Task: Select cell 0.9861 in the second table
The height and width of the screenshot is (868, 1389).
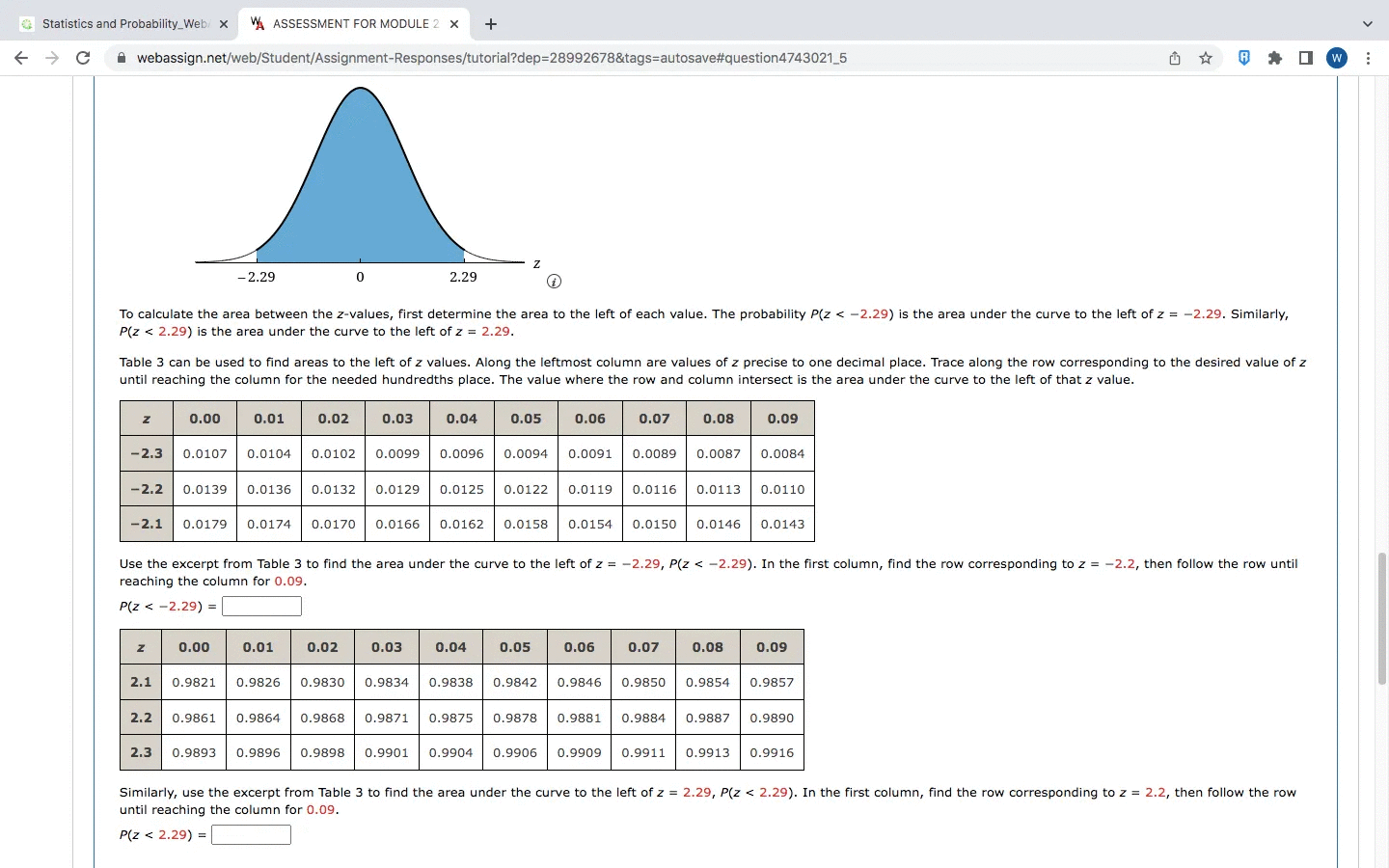Action: click(194, 718)
